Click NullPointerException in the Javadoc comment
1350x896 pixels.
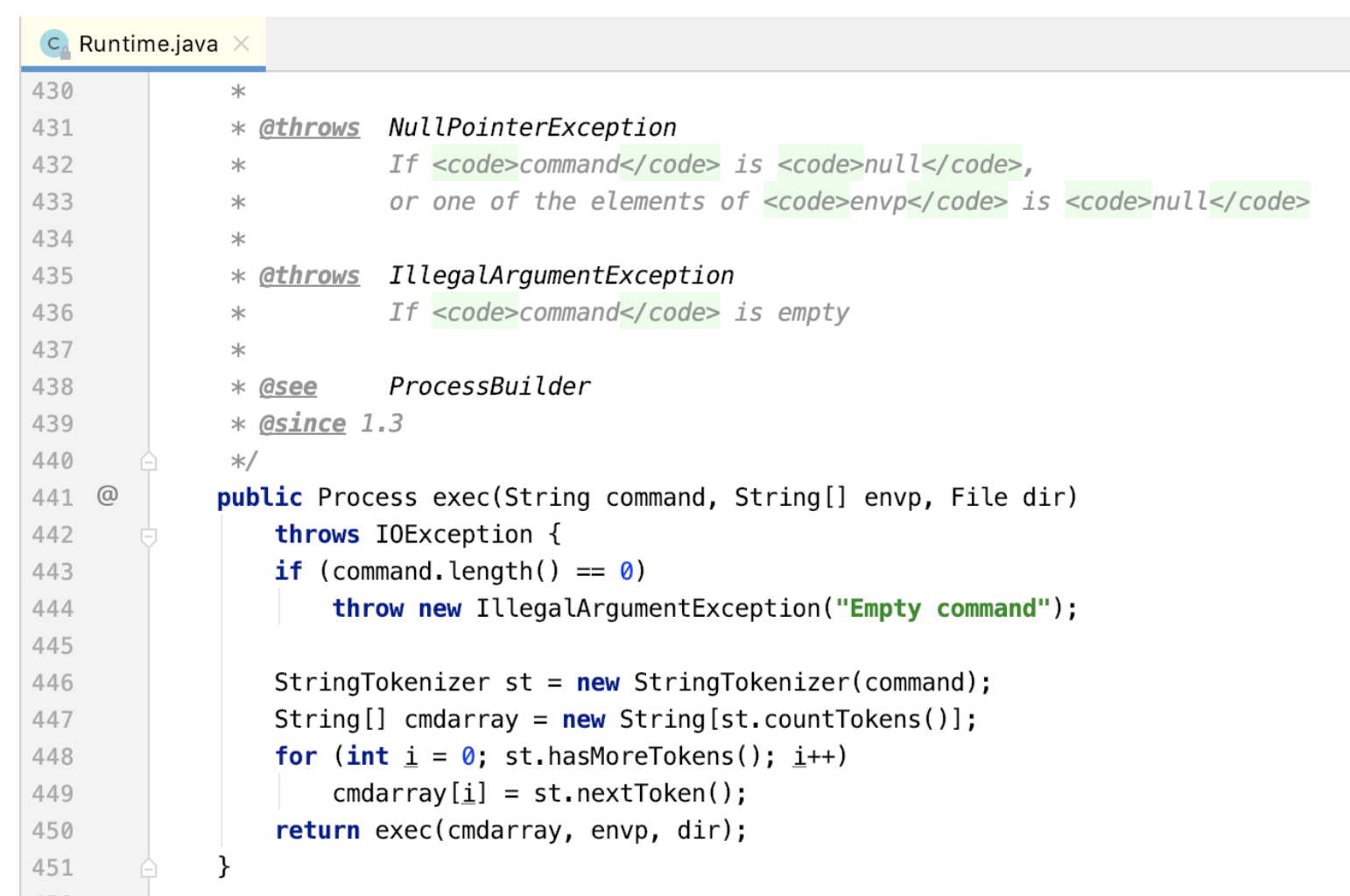click(x=532, y=128)
